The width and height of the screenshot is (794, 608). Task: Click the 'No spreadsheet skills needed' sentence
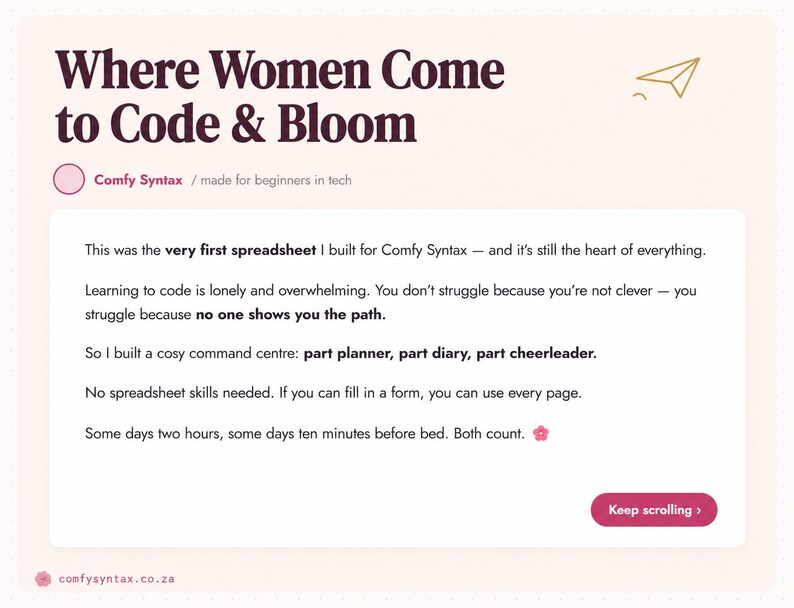(x=179, y=393)
